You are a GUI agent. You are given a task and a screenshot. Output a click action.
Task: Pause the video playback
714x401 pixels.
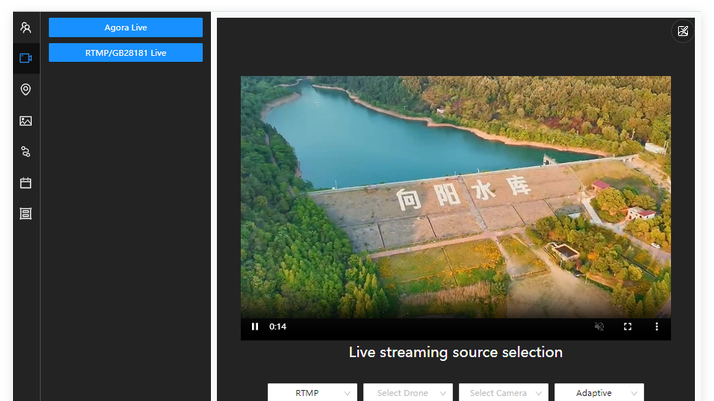click(x=255, y=326)
